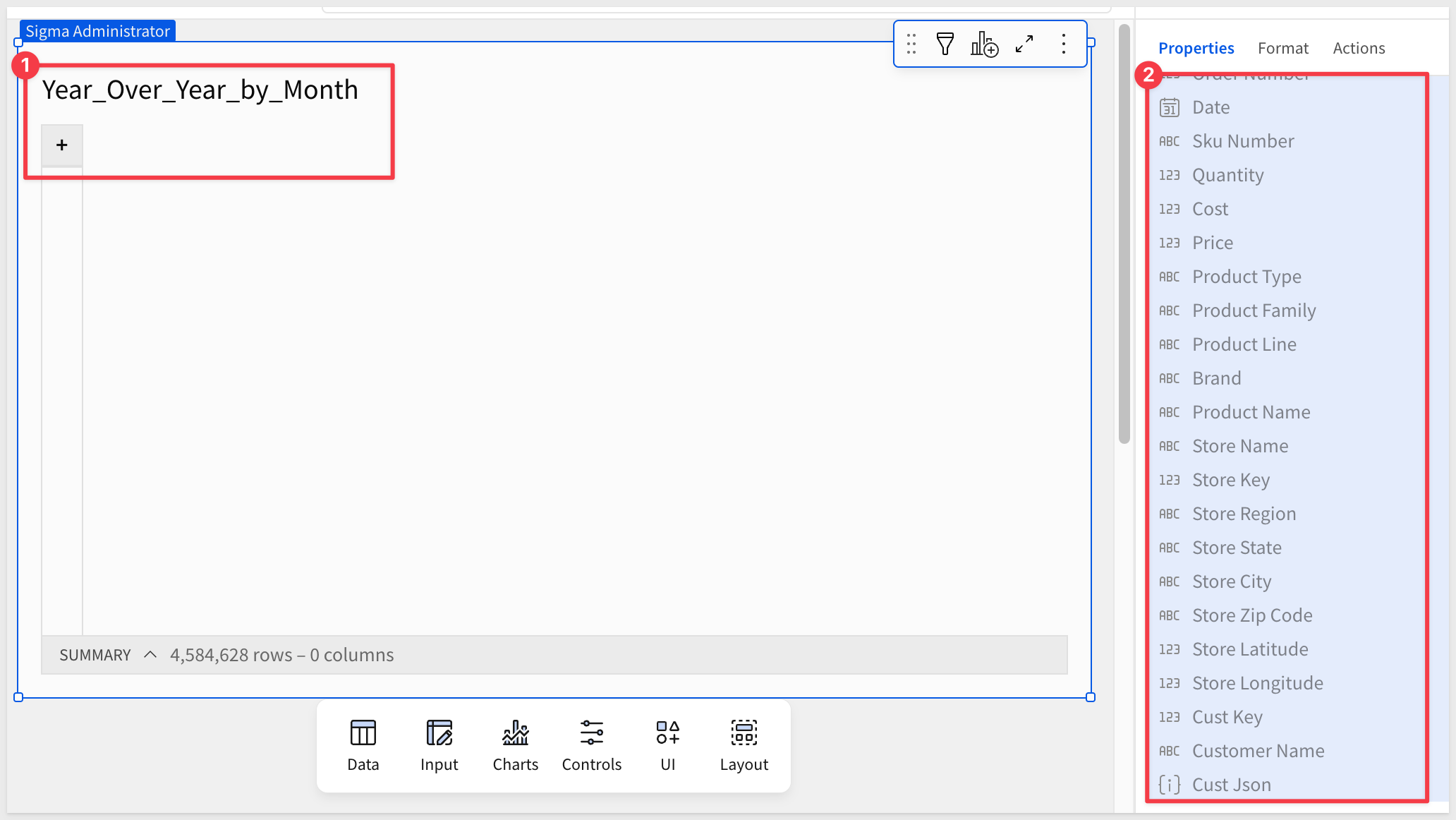Select the Date column in list
The height and width of the screenshot is (820, 1456).
pos(1211,107)
